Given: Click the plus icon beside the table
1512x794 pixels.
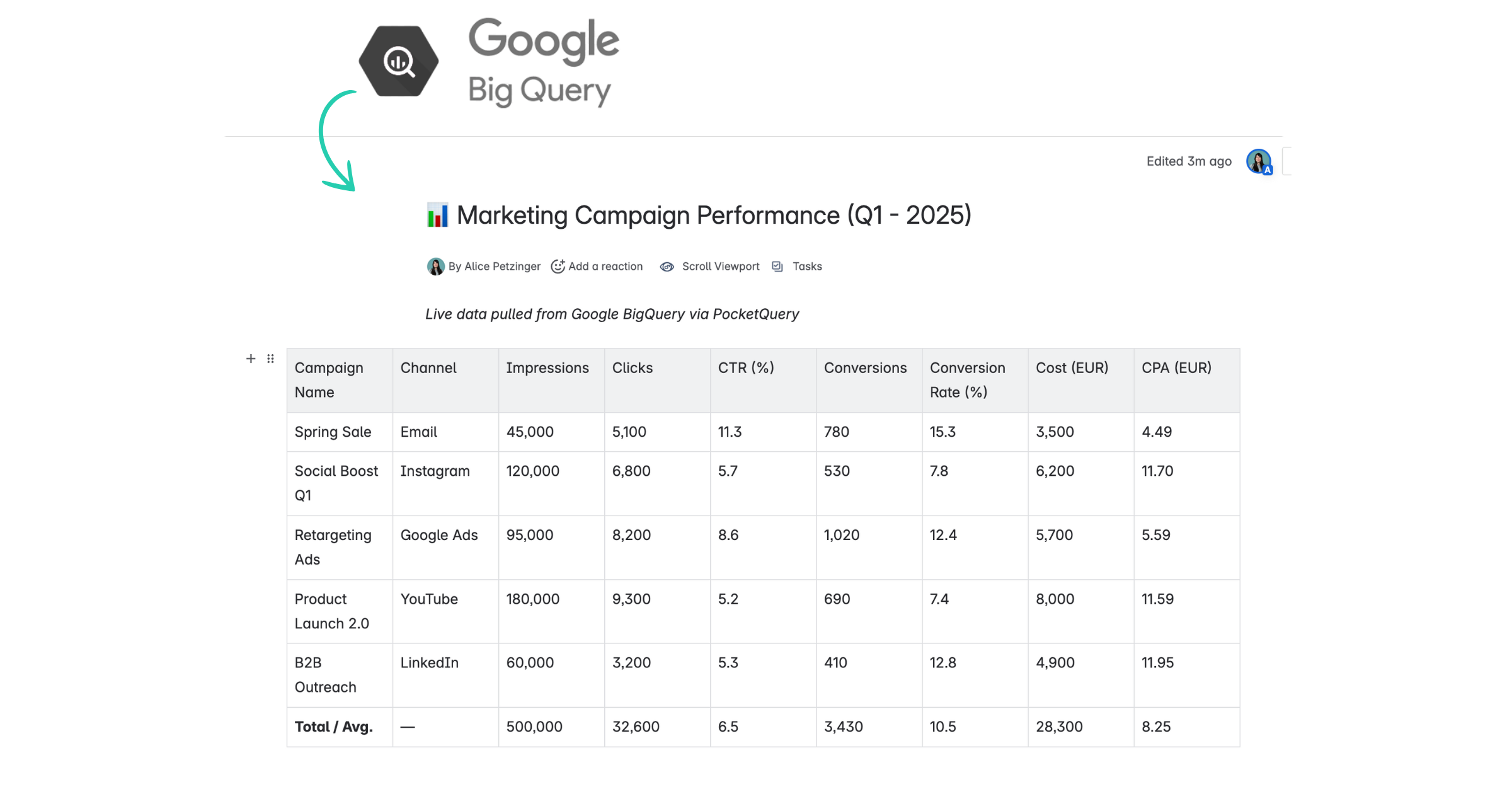Looking at the screenshot, I should coord(251,359).
